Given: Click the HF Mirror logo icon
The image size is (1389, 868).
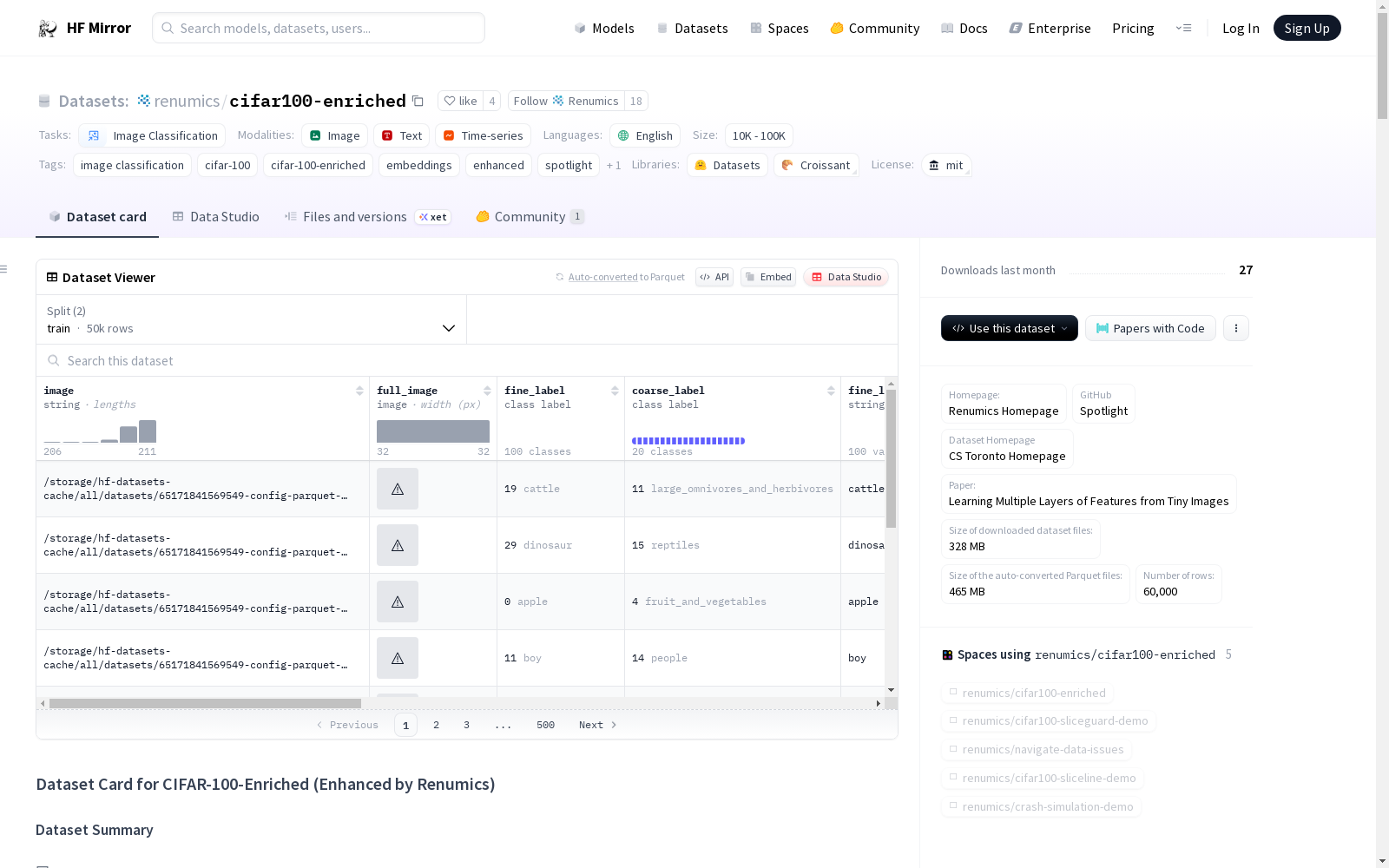Looking at the screenshot, I should pyautogui.click(x=48, y=29).
